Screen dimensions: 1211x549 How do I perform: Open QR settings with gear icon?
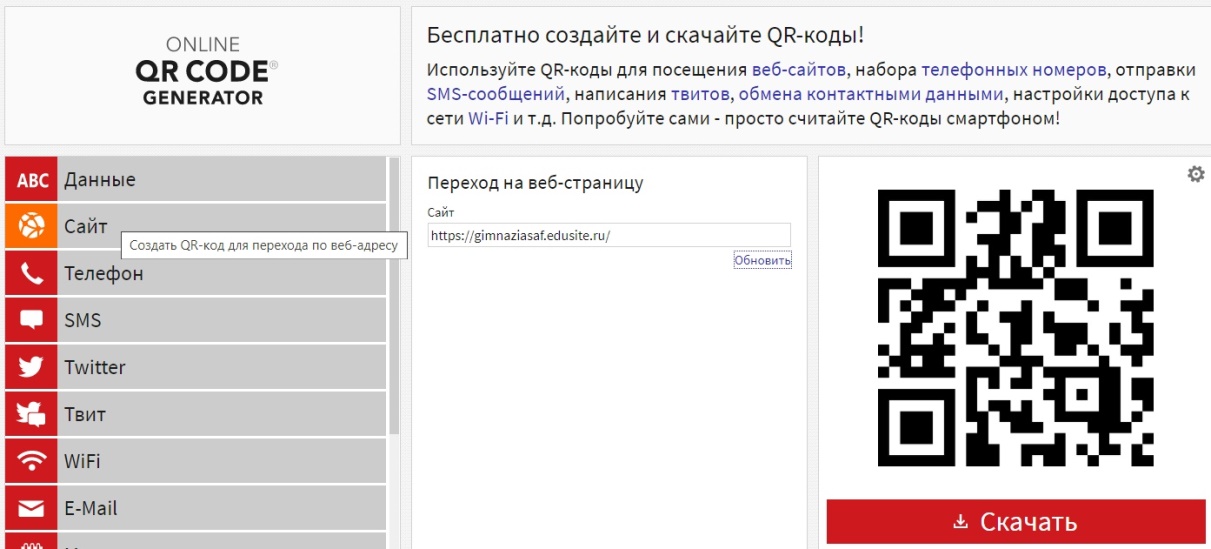tap(1195, 174)
